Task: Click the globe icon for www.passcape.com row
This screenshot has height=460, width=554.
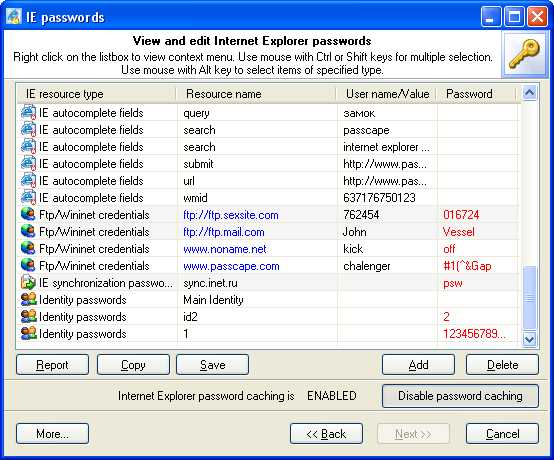Action: coord(28,265)
